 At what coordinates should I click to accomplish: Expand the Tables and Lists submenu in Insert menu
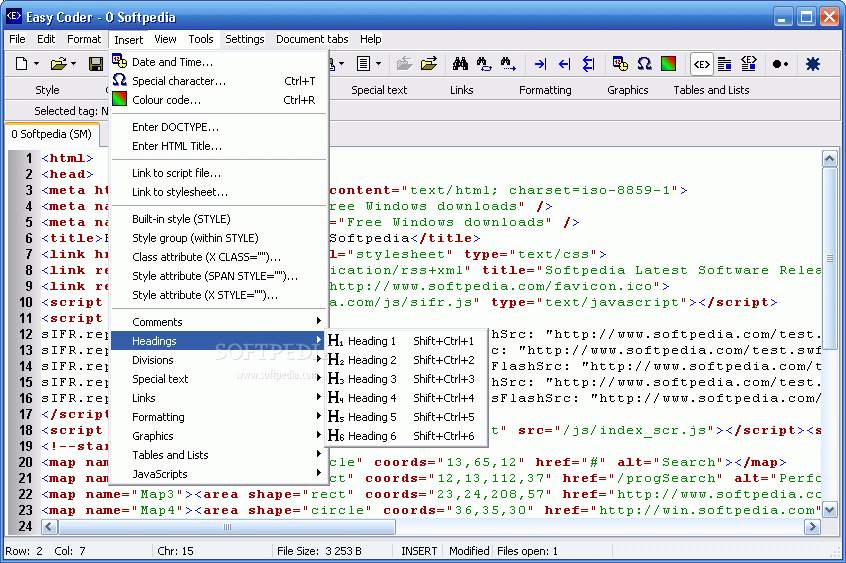[x=219, y=455]
